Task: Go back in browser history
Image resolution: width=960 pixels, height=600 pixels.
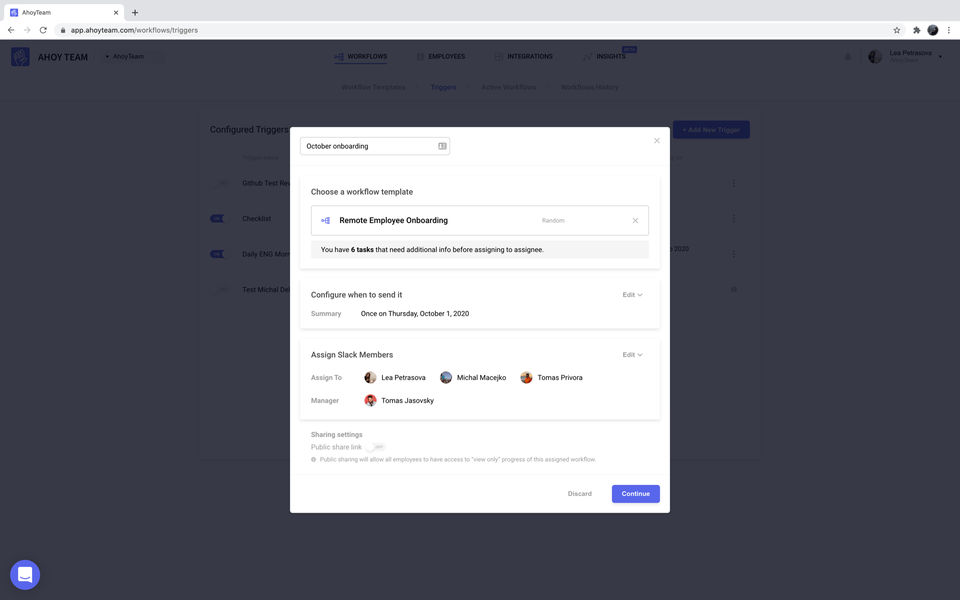Action: click(x=11, y=30)
